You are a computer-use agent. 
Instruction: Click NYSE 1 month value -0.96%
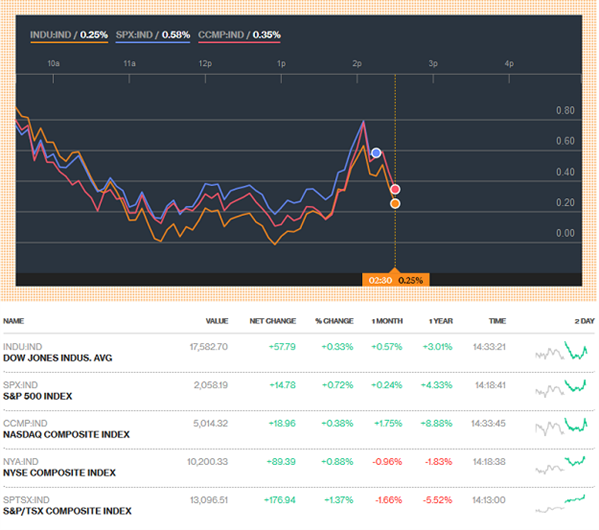click(x=387, y=462)
